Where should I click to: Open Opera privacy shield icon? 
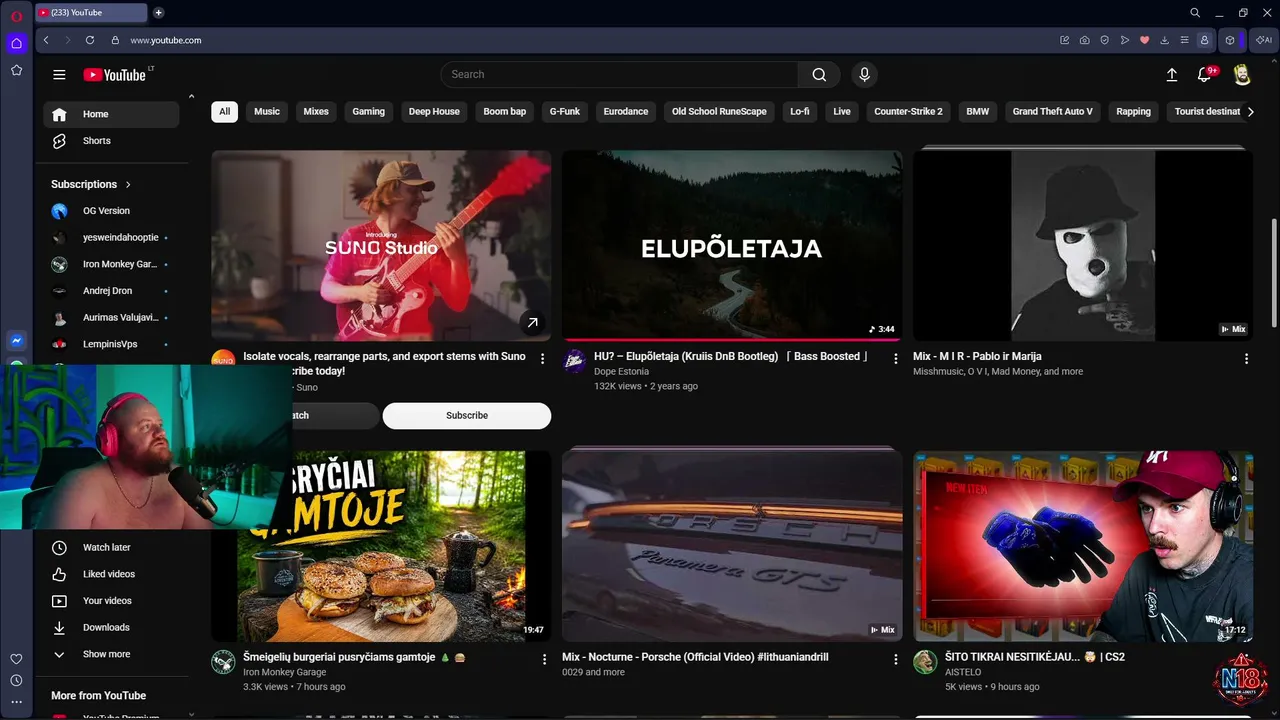(1105, 40)
